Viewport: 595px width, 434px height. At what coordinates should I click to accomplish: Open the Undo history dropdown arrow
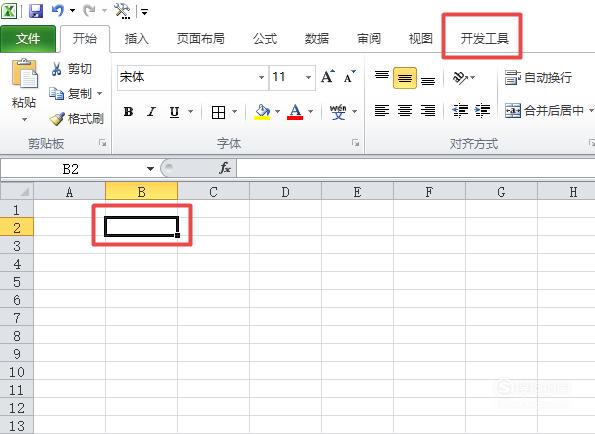tap(72, 11)
